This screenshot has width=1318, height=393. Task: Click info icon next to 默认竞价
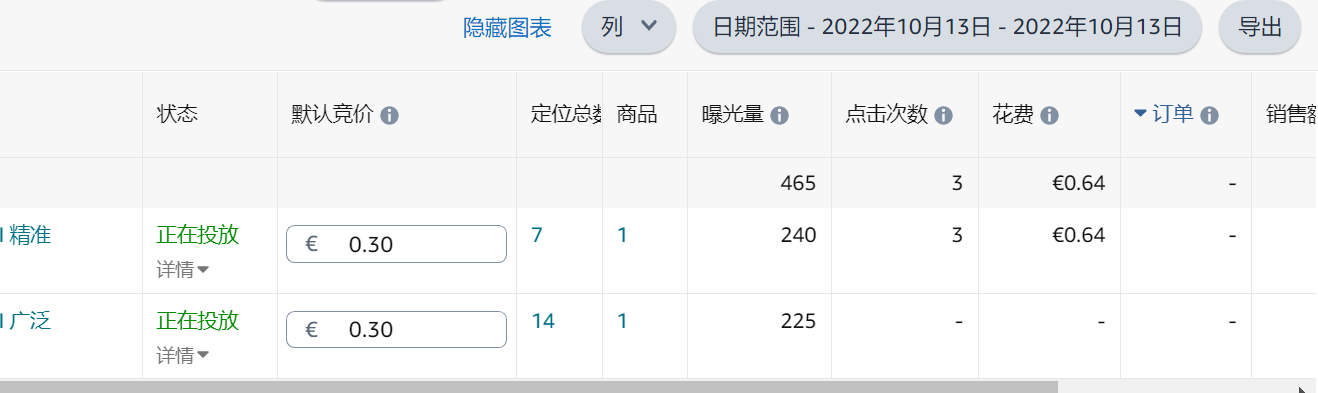(x=390, y=115)
